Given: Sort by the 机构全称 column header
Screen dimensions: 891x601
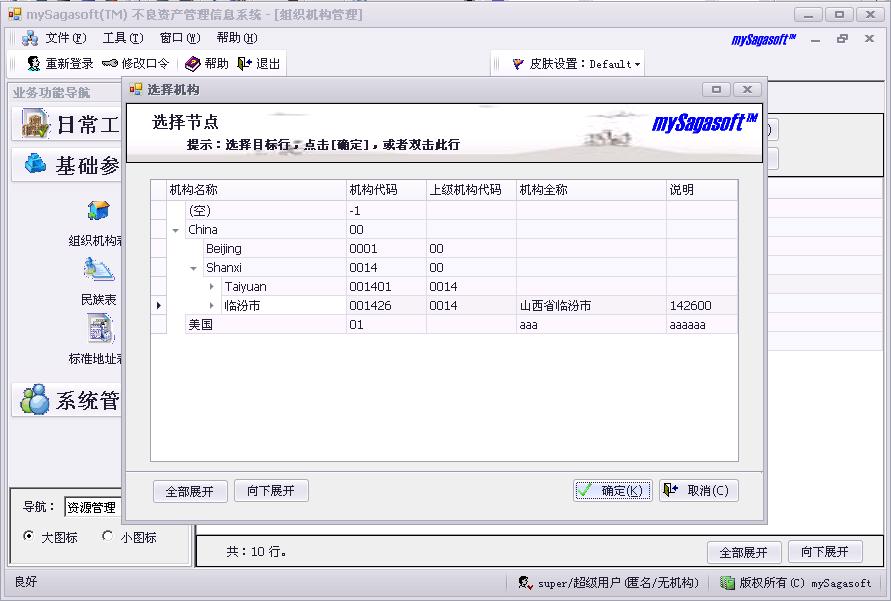Looking at the screenshot, I should pos(591,190).
